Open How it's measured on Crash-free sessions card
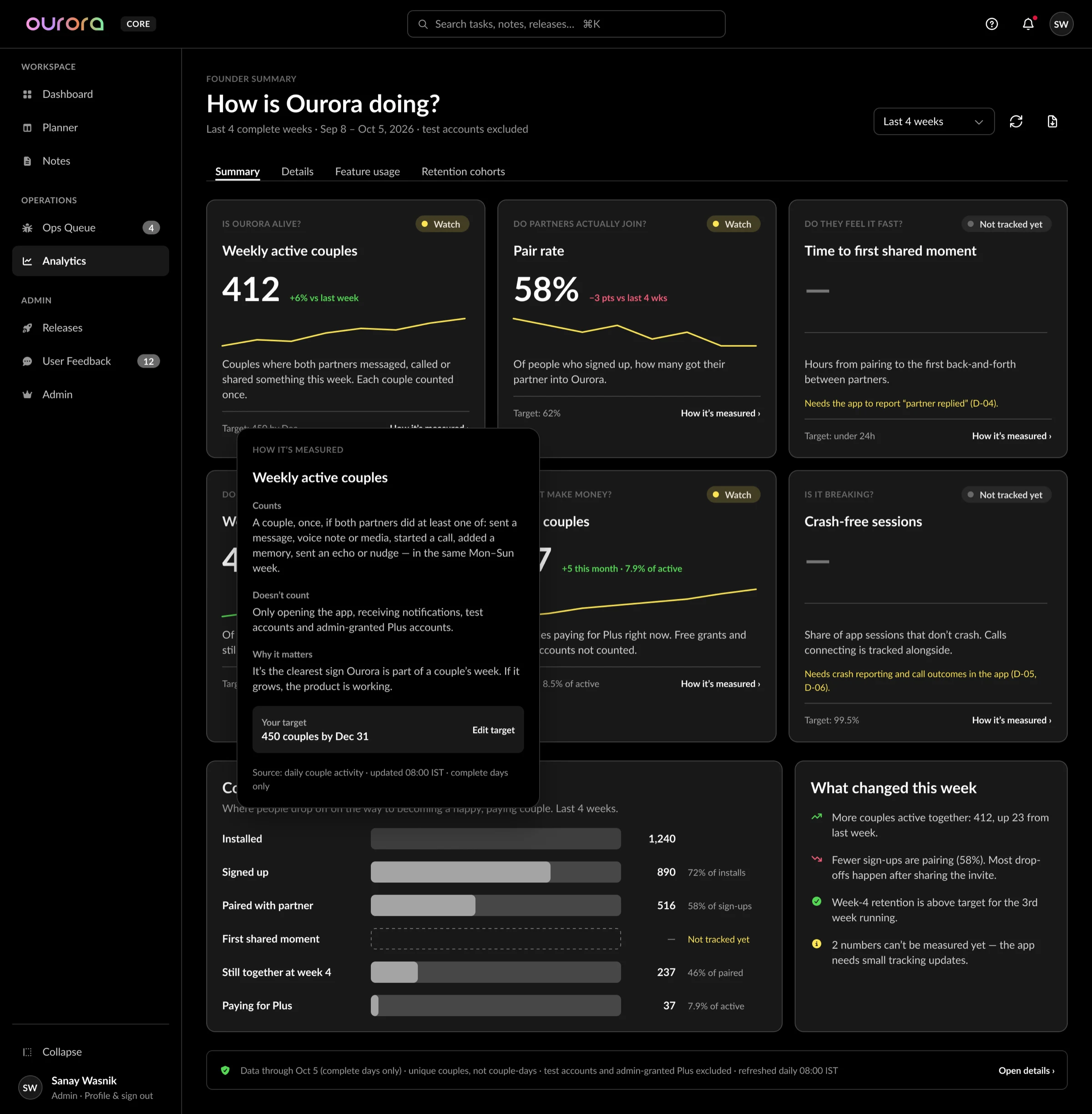 [x=1012, y=720]
